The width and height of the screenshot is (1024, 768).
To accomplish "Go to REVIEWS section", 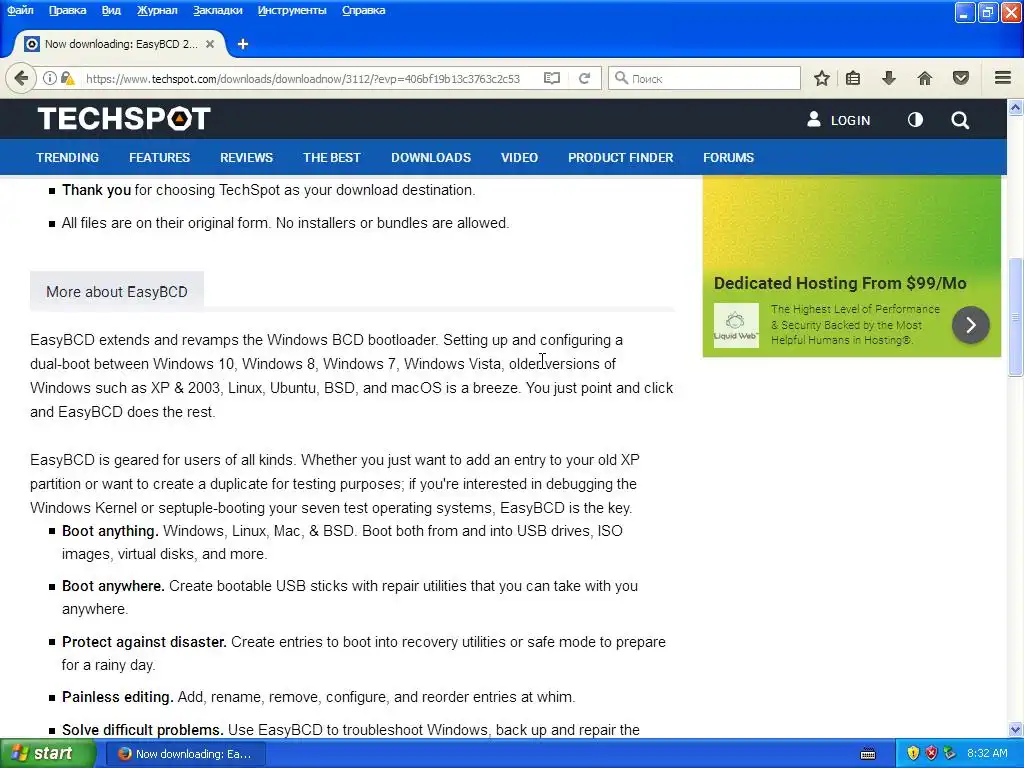I will [x=246, y=157].
